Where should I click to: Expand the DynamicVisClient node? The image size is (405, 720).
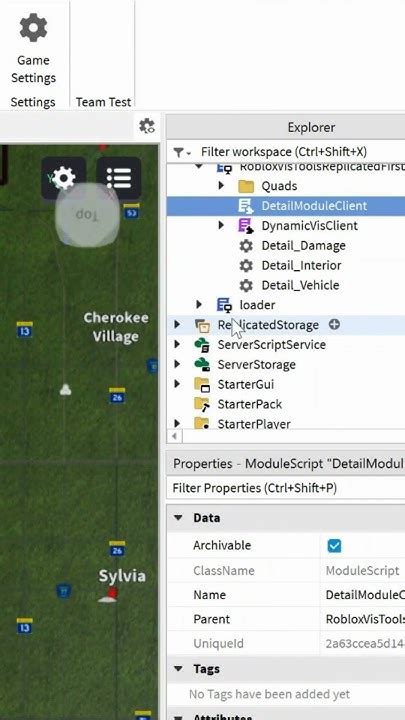[221, 225]
